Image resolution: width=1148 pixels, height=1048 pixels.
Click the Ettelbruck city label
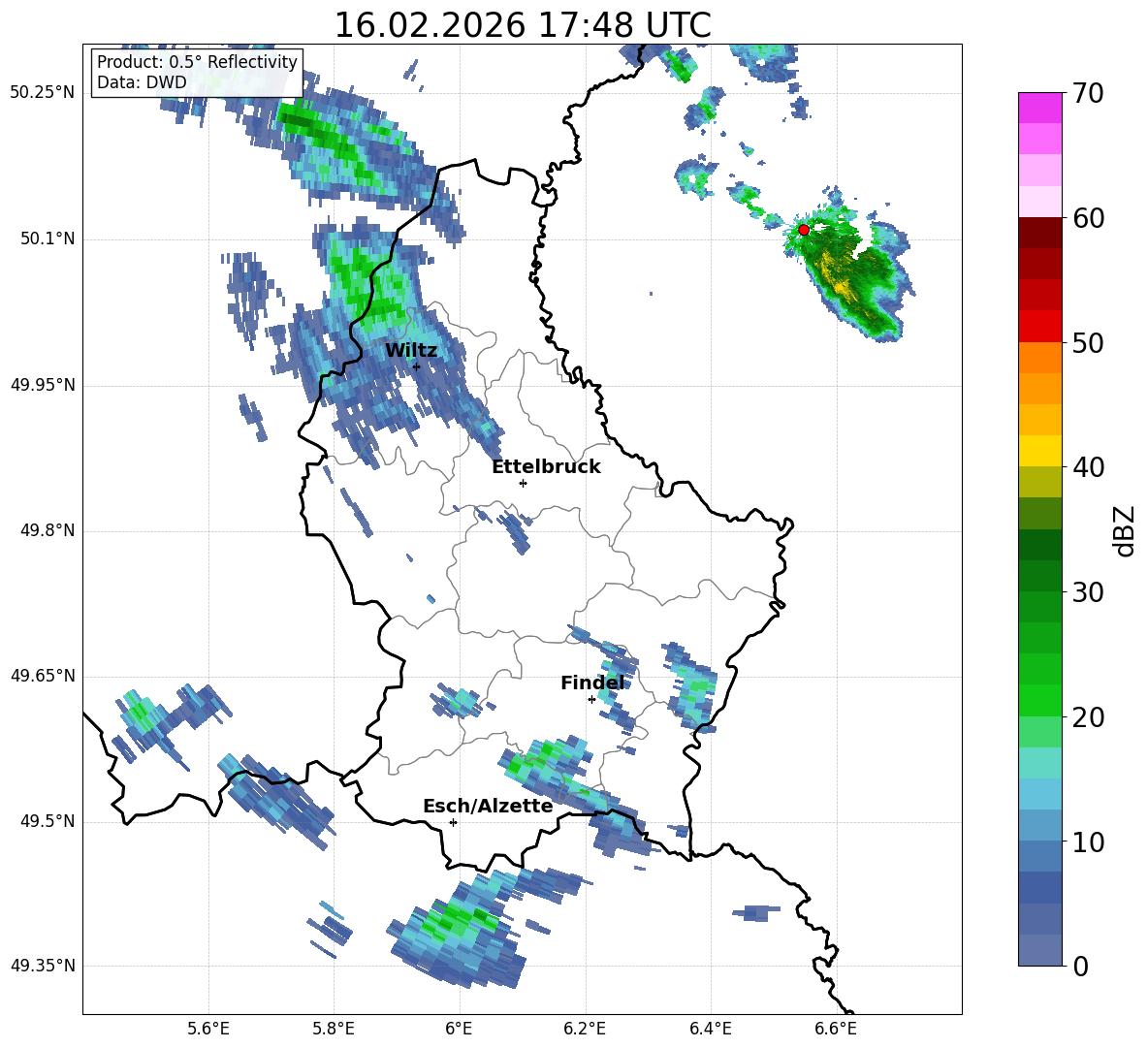point(546,466)
